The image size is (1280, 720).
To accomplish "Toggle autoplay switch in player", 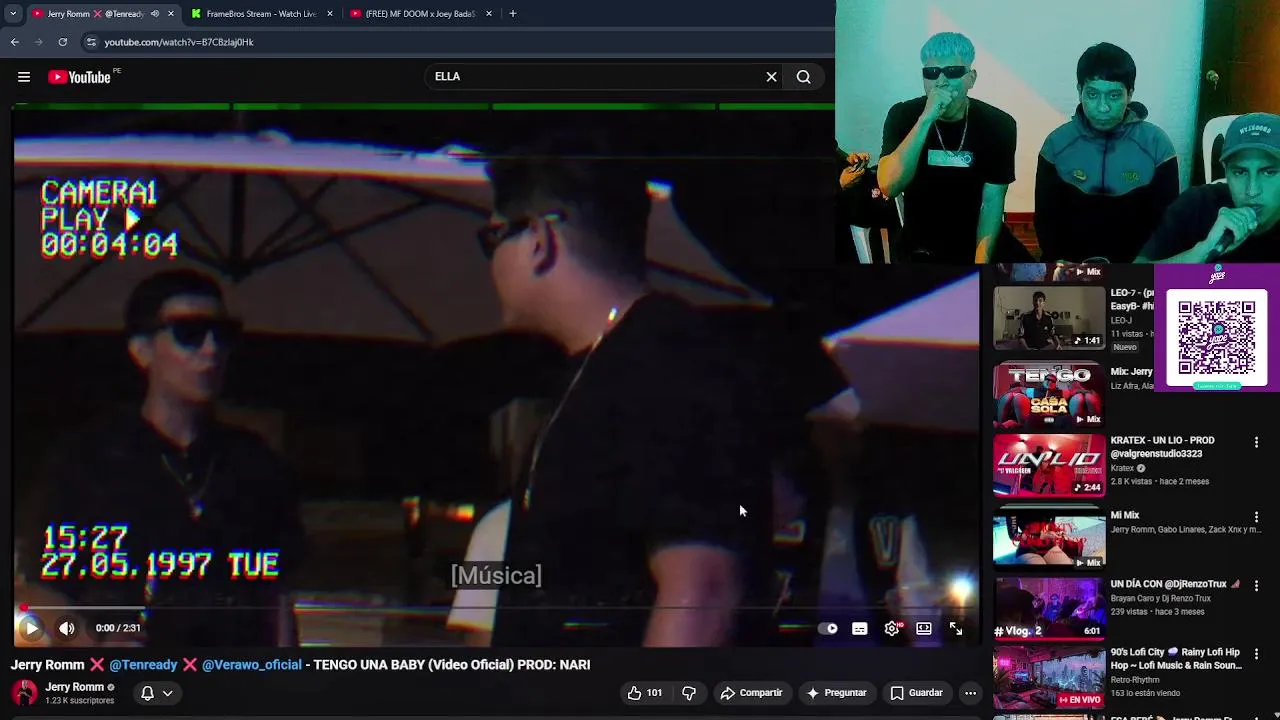I will 827,629.
